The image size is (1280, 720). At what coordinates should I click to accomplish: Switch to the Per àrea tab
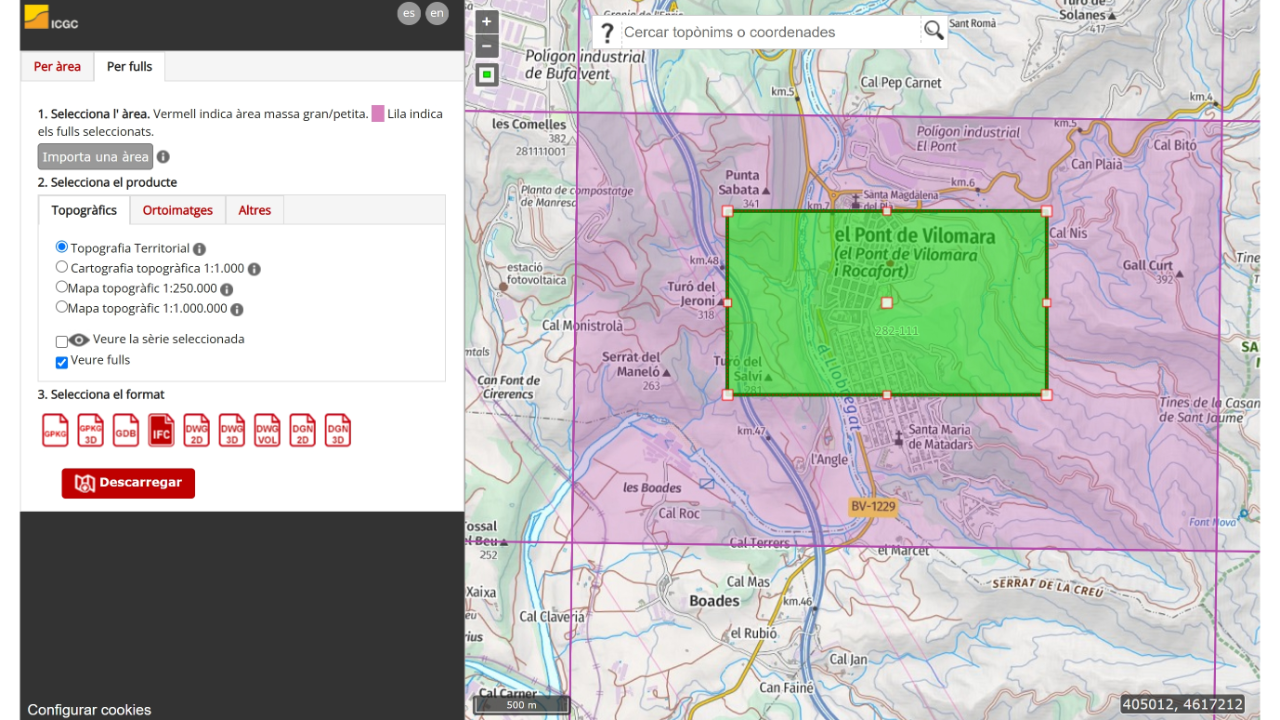[57, 67]
